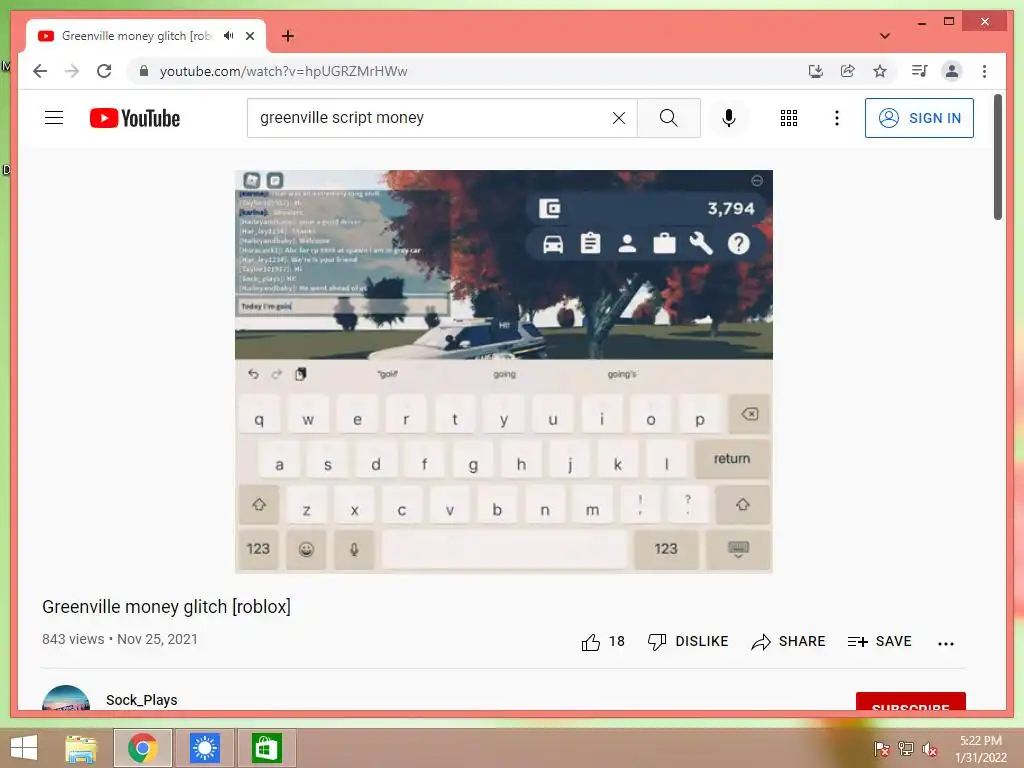Image resolution: width=1024 pixels, height=768 pixels.
Task: Open the Windows Start button
Action: 23,748
